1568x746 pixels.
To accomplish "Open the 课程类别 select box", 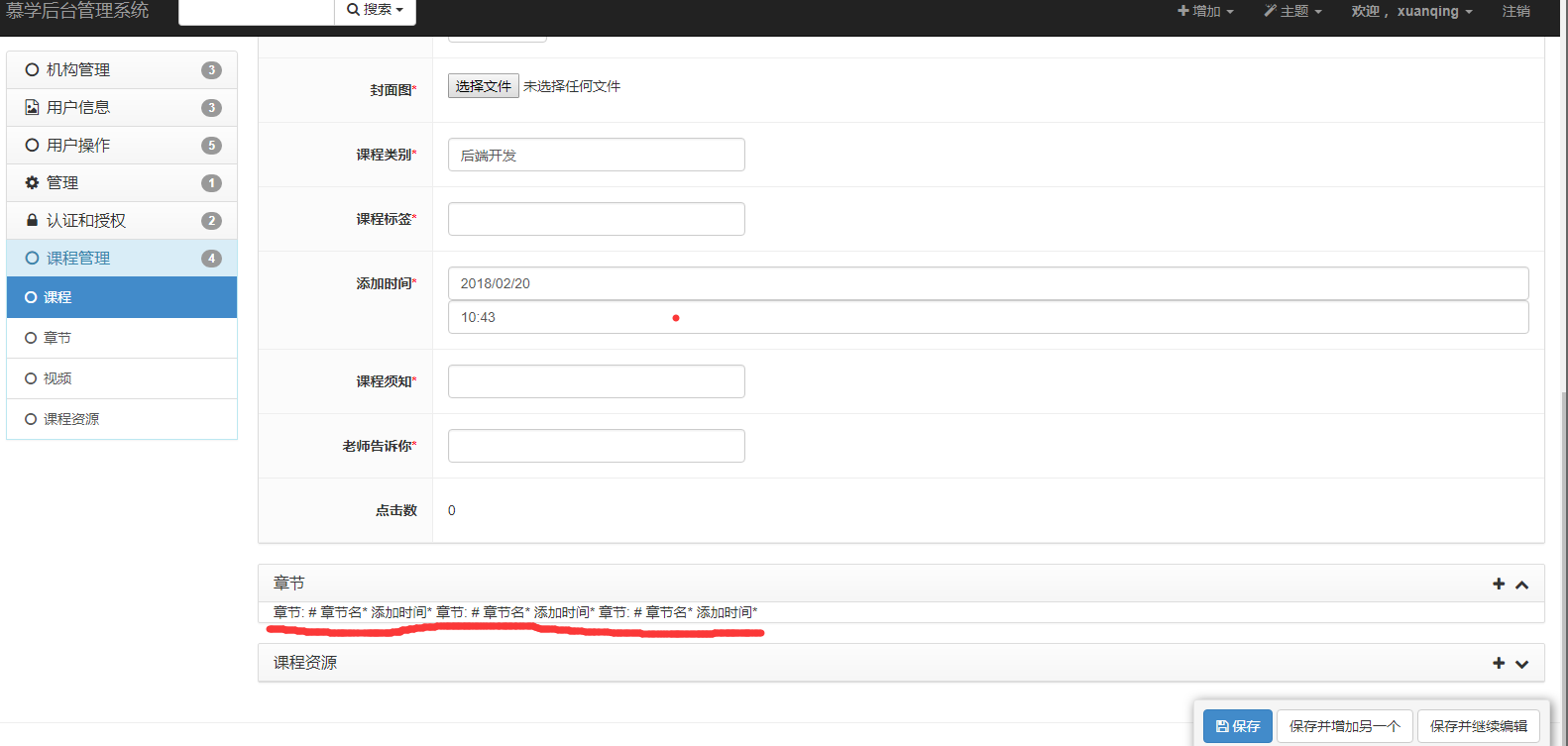I will click(597, 155).
